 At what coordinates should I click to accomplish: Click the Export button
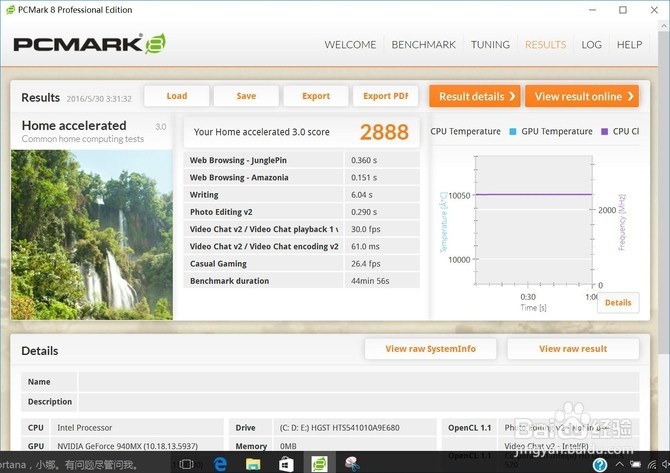click(316, 96)
